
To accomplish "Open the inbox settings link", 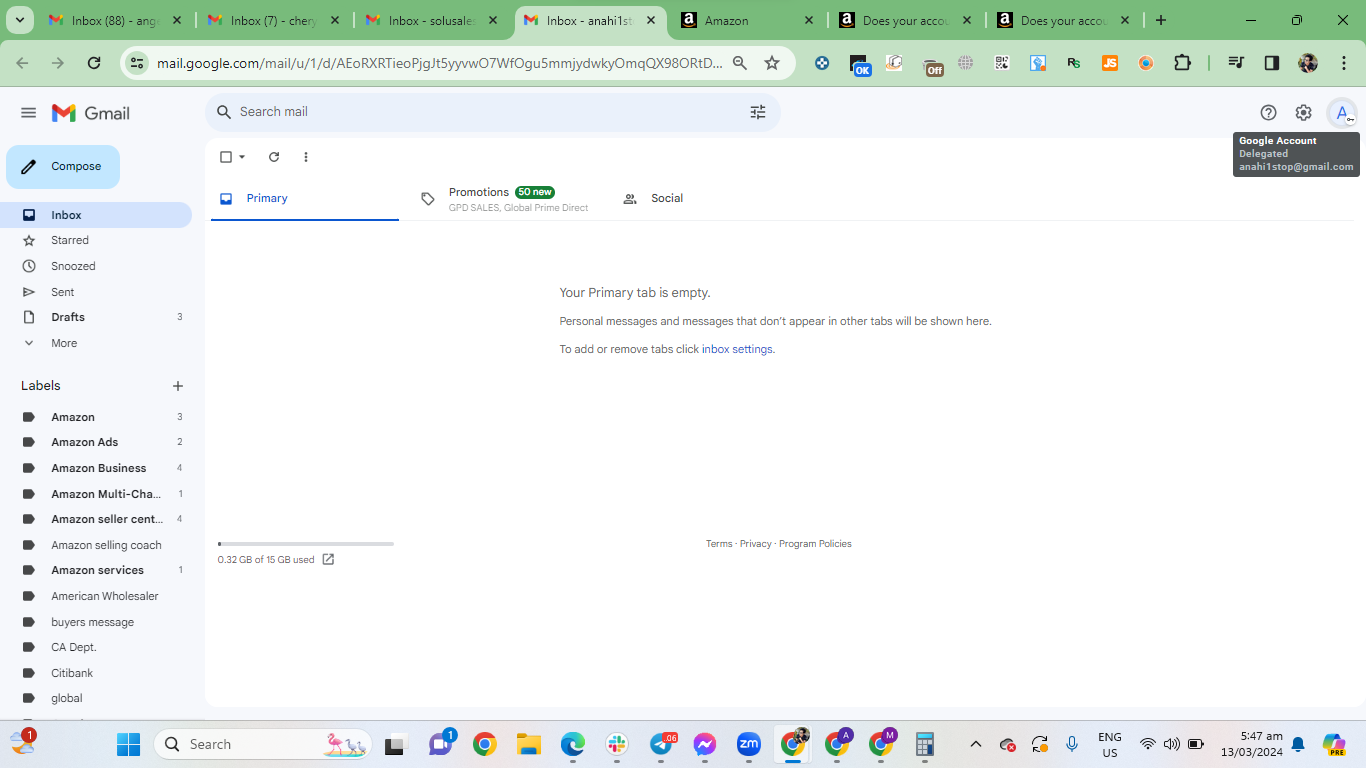I will point(737,349).
